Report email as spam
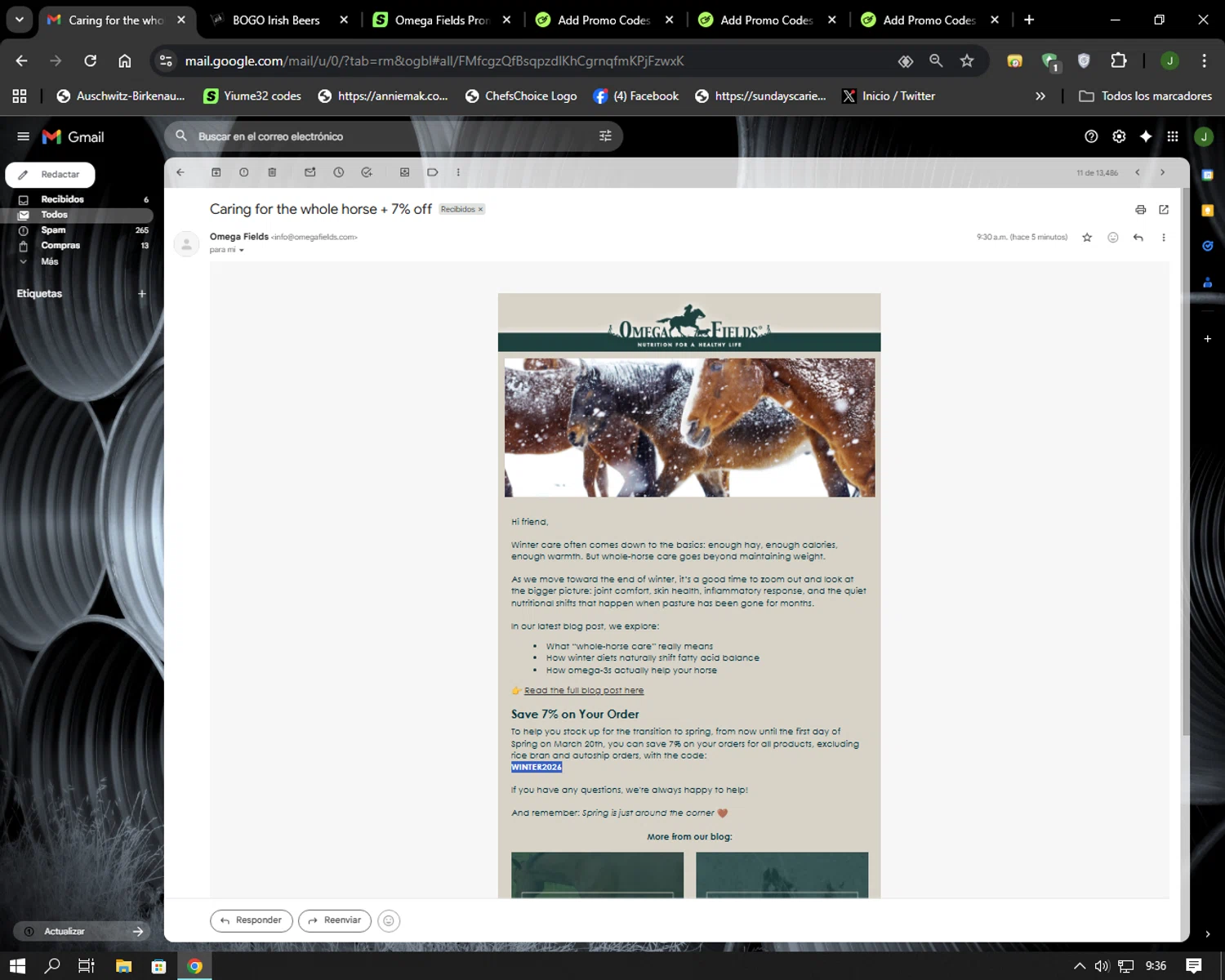1225x980 pixels. click(x=244, y=172)
